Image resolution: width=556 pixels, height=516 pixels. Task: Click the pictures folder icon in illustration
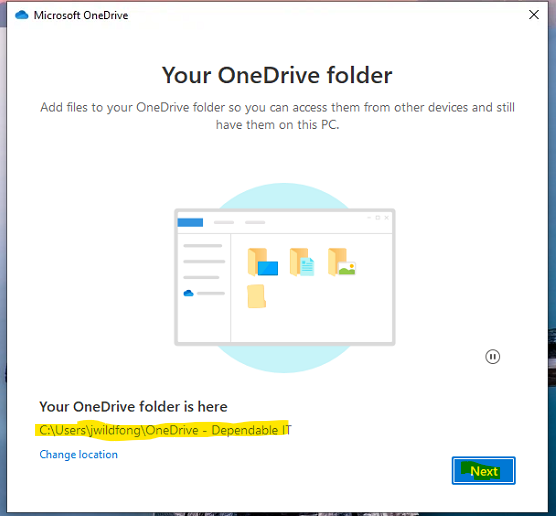[341, 262]
